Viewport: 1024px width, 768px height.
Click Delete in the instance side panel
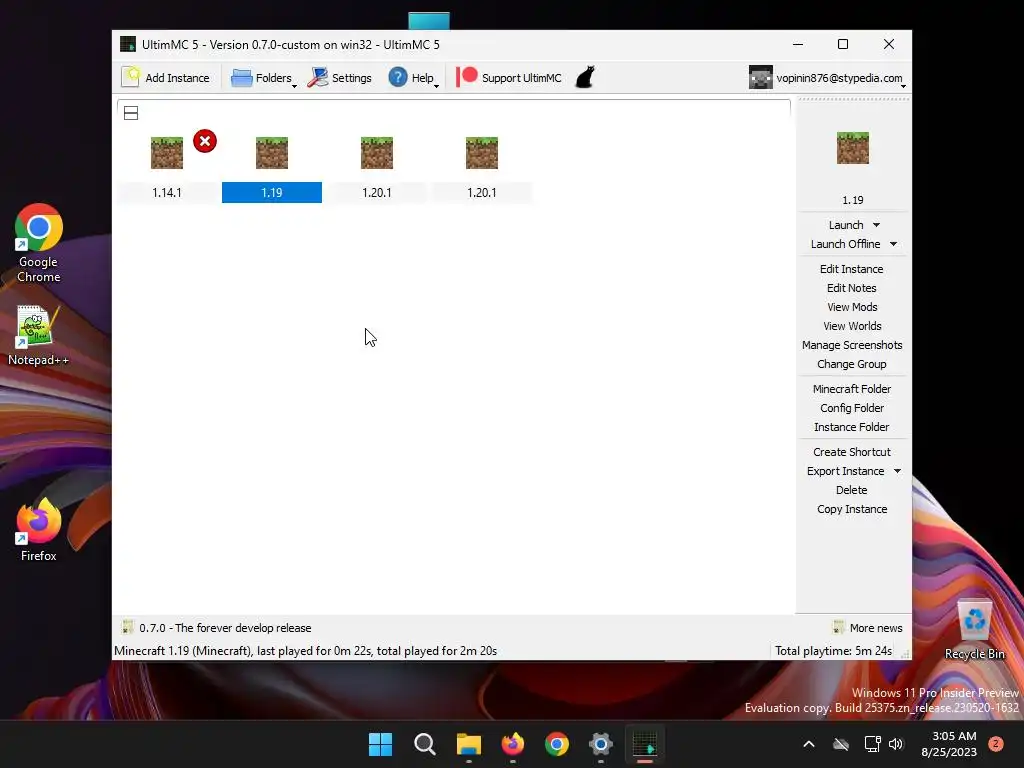852,490
